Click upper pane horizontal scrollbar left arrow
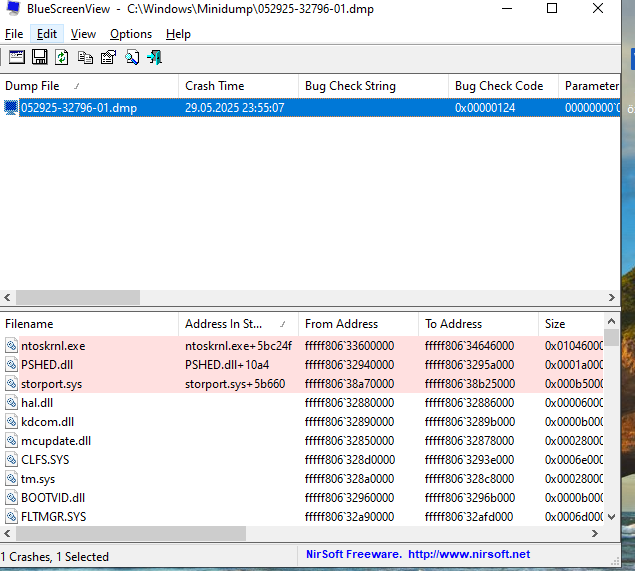This screenshot has width=635, height=571. point(7,297)
